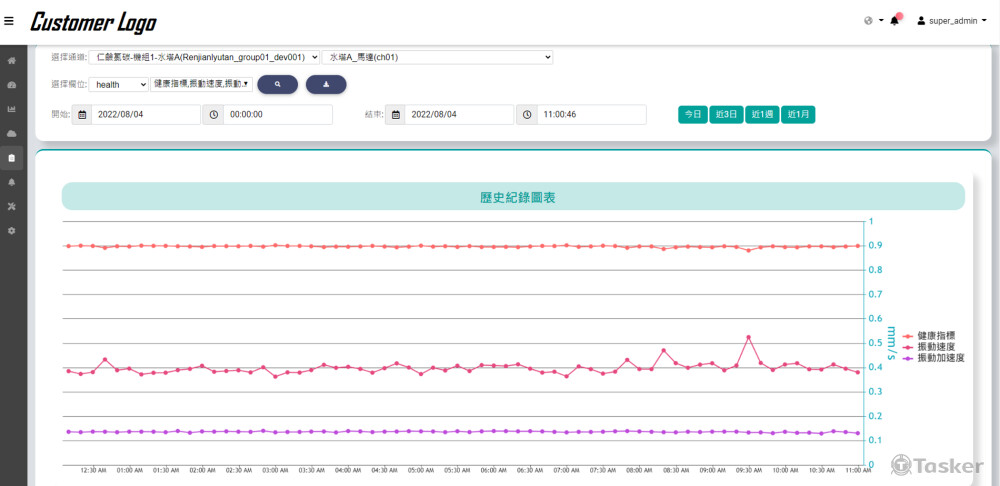Open the super_admin user menu
The image size is (1000, 486).
click(952, 20)
